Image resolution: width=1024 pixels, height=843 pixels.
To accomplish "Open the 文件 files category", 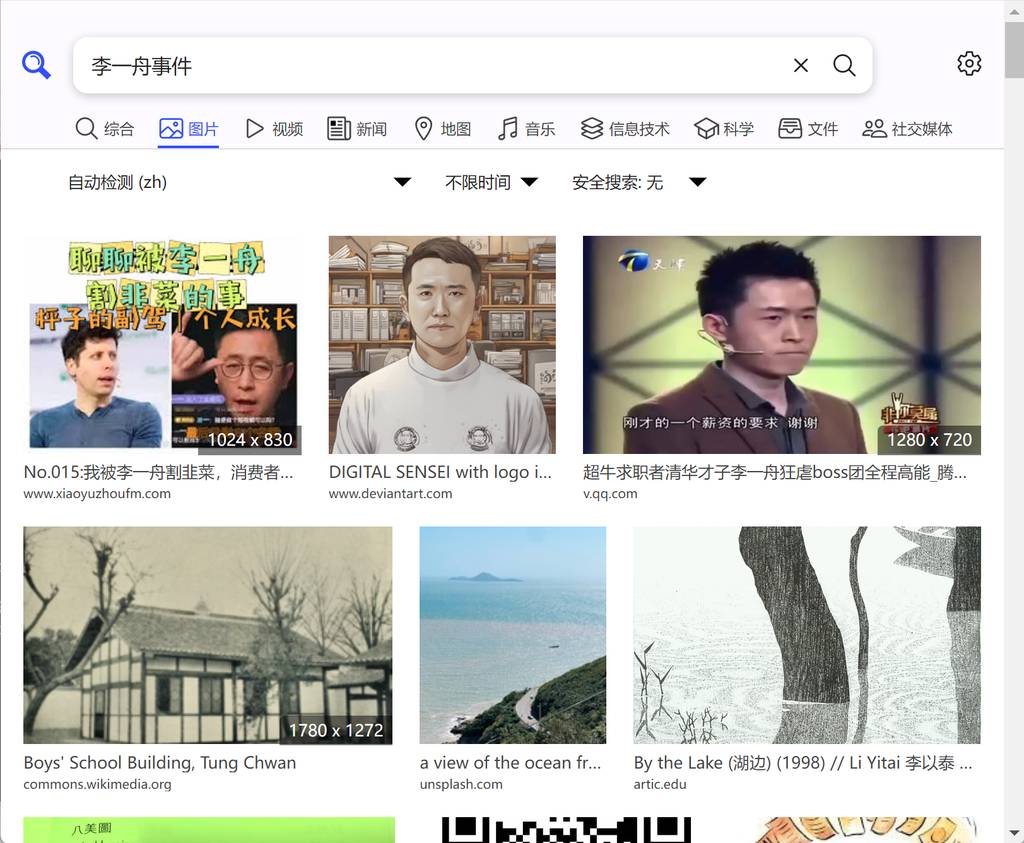I will click(x=808, y=129).
